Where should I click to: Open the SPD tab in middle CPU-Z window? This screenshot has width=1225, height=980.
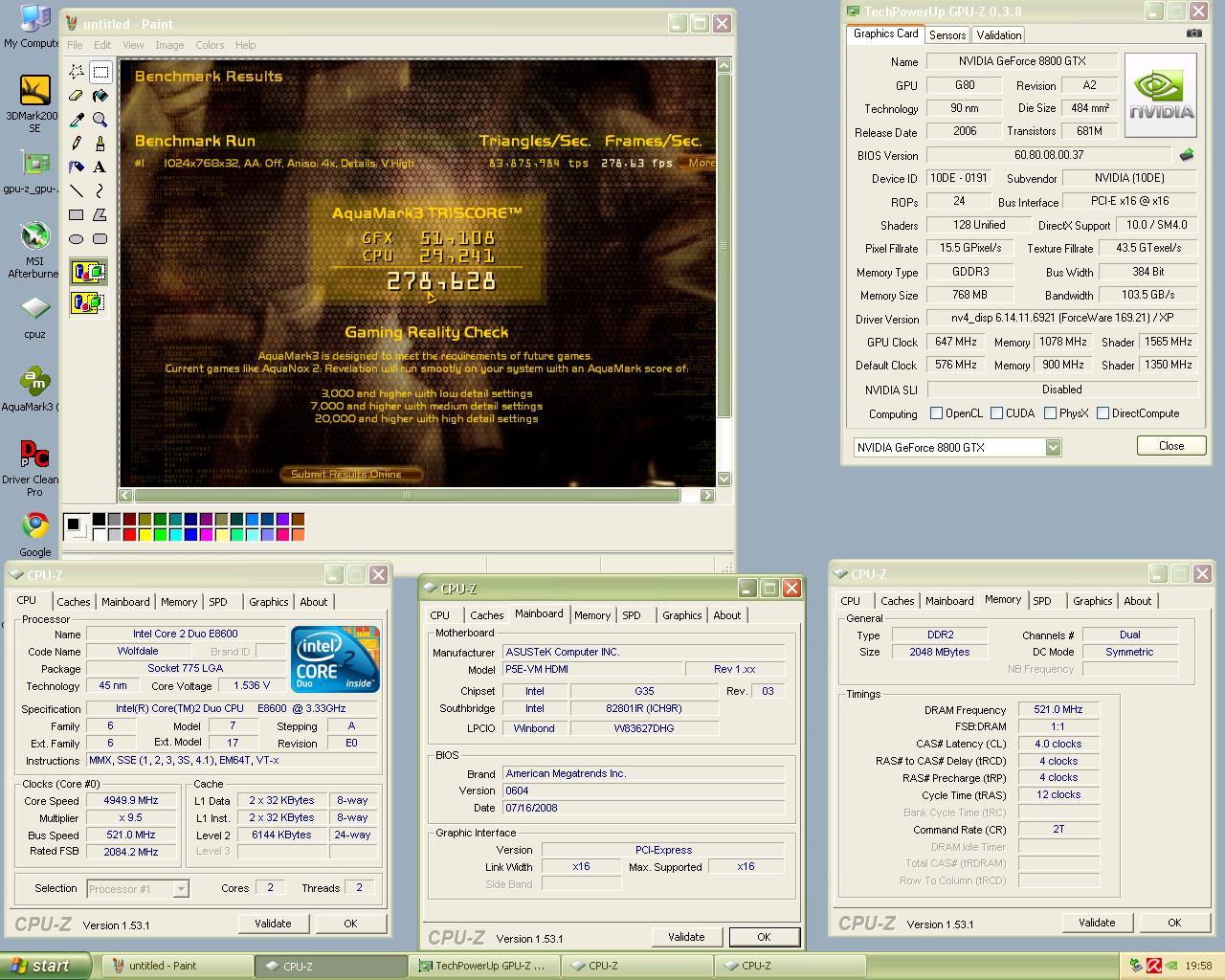632,615
